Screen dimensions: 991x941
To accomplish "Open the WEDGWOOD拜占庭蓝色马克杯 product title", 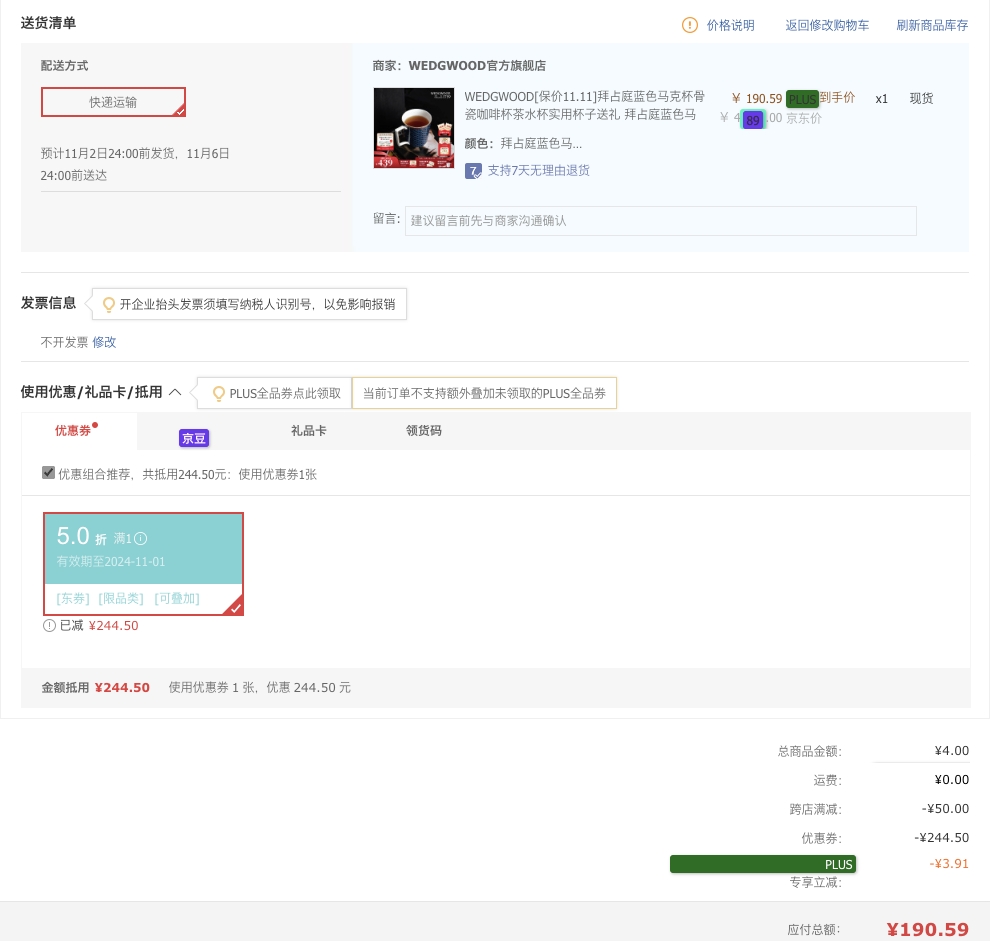I will pyautogui.click(x=585, y=106).
